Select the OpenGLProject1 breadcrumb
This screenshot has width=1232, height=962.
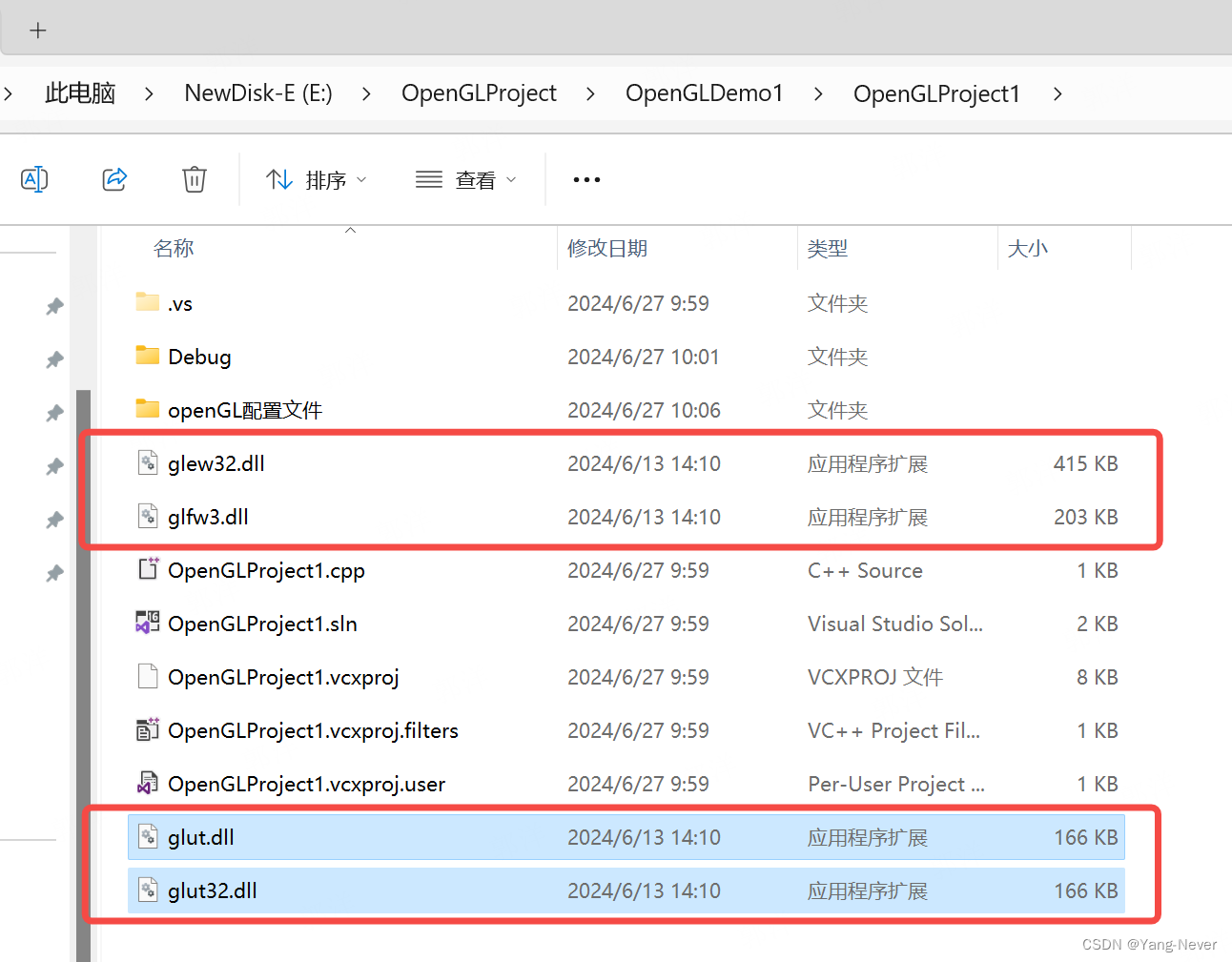click(936, 93)
